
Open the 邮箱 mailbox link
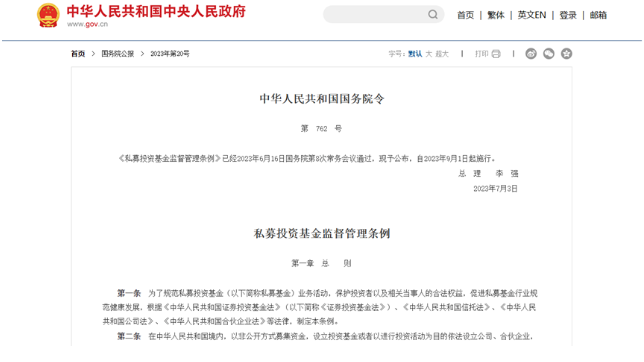pos(598,15)
